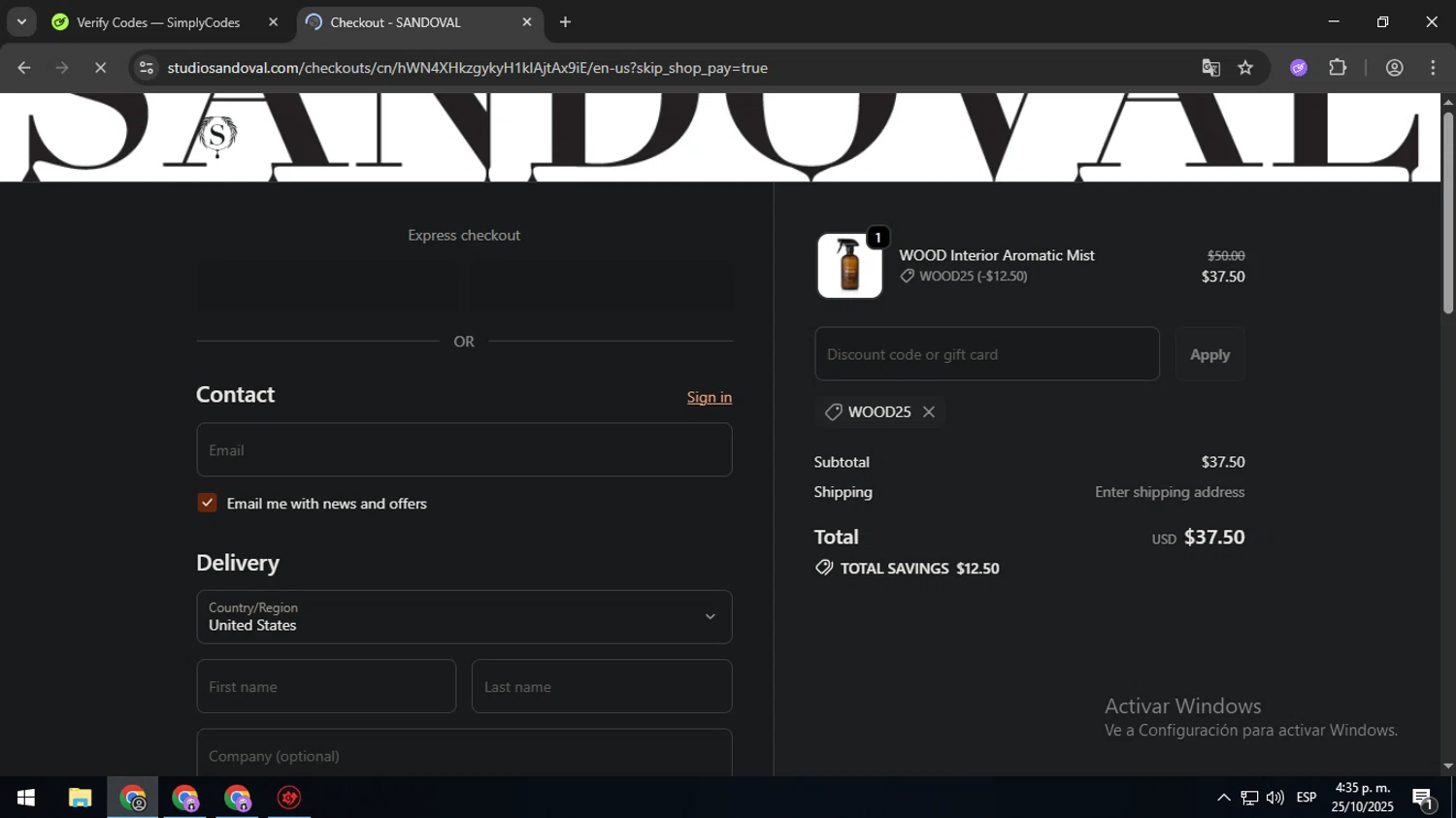1456x818 pixels.
Task: Close the Checkout - SANDOVAL tab
Action: point(527,21)
